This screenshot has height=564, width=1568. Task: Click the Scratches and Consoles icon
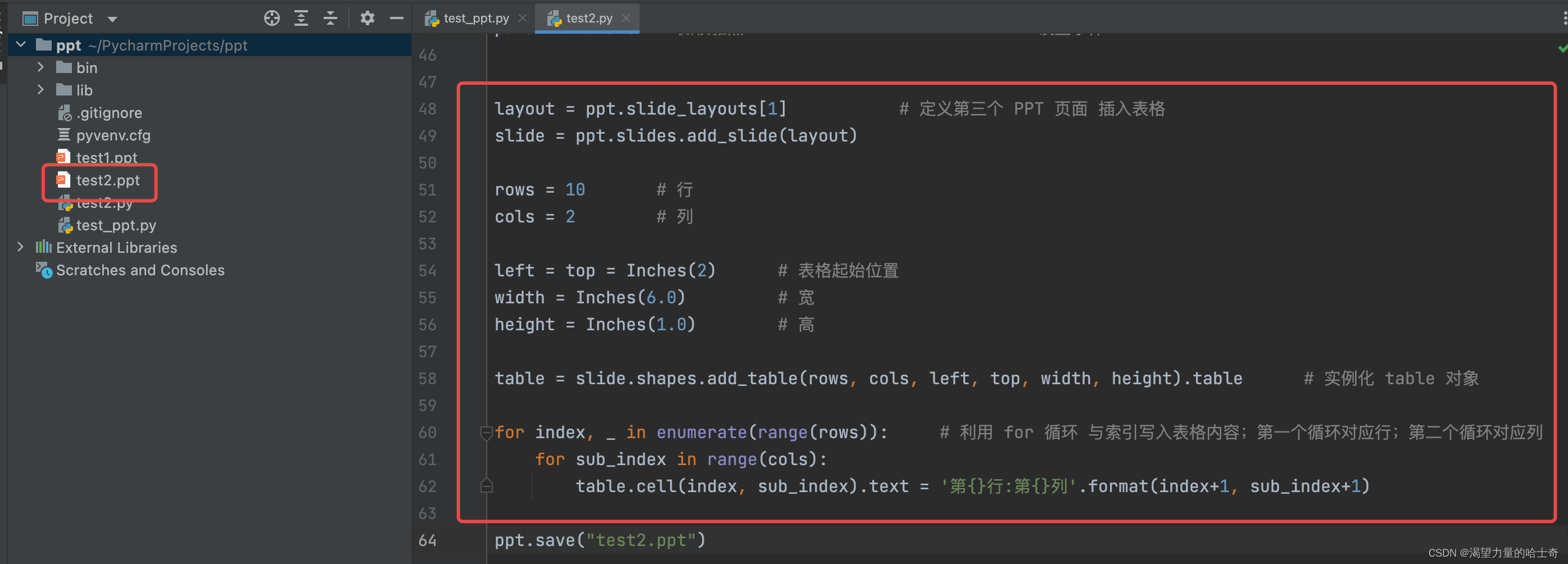pos(44,270)
